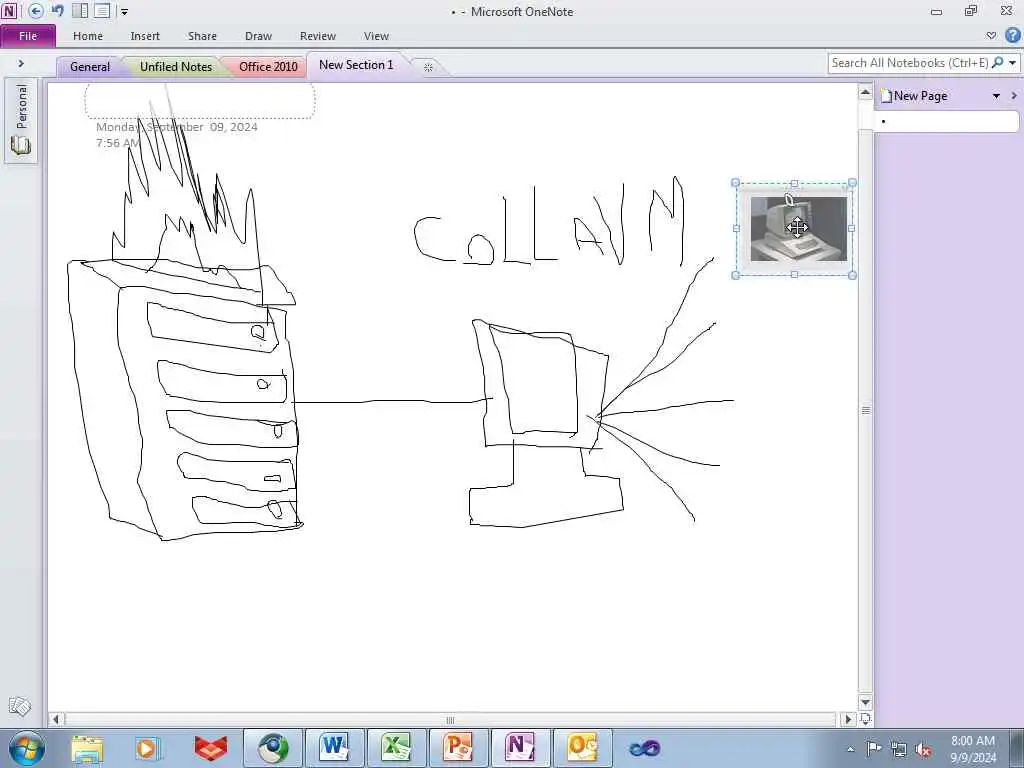The height and width of the screenshot is (768, 1024).
Task: Click the taskbar clock showing 8:00 AM
Action: (973, 749)
